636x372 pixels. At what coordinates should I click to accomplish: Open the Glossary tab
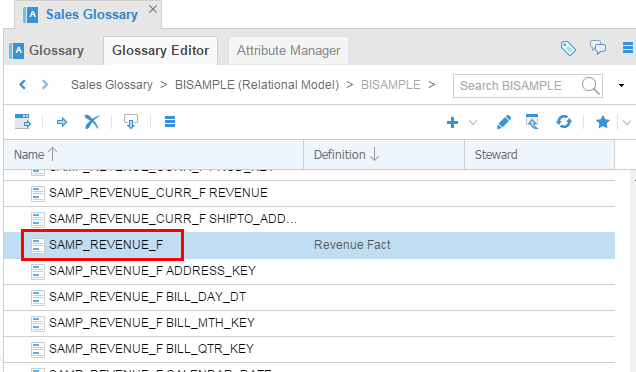point(47,51)
